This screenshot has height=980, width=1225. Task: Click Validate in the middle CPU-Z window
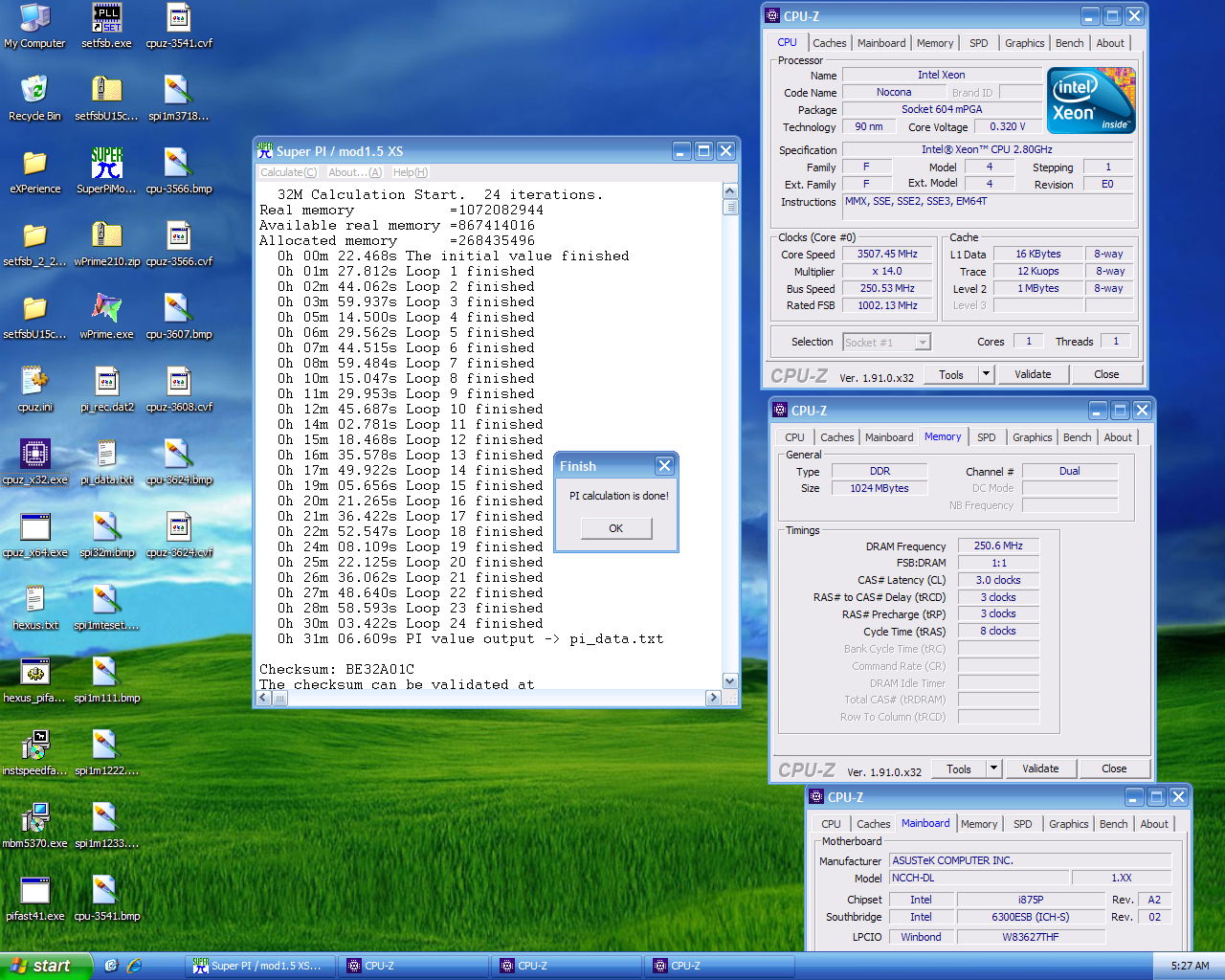pyautogui.click(x=1040, y=768)
